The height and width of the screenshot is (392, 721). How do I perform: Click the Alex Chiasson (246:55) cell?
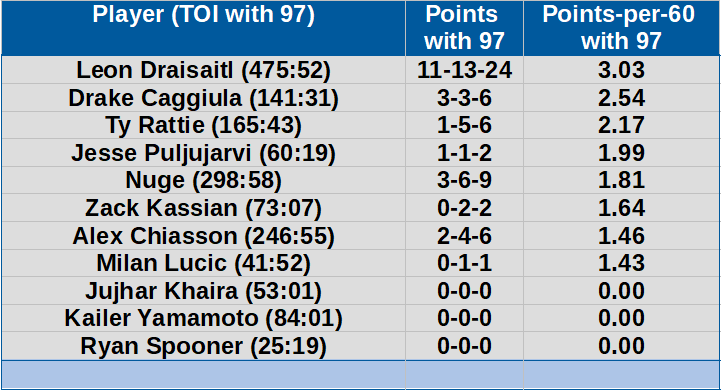point(203,236)
